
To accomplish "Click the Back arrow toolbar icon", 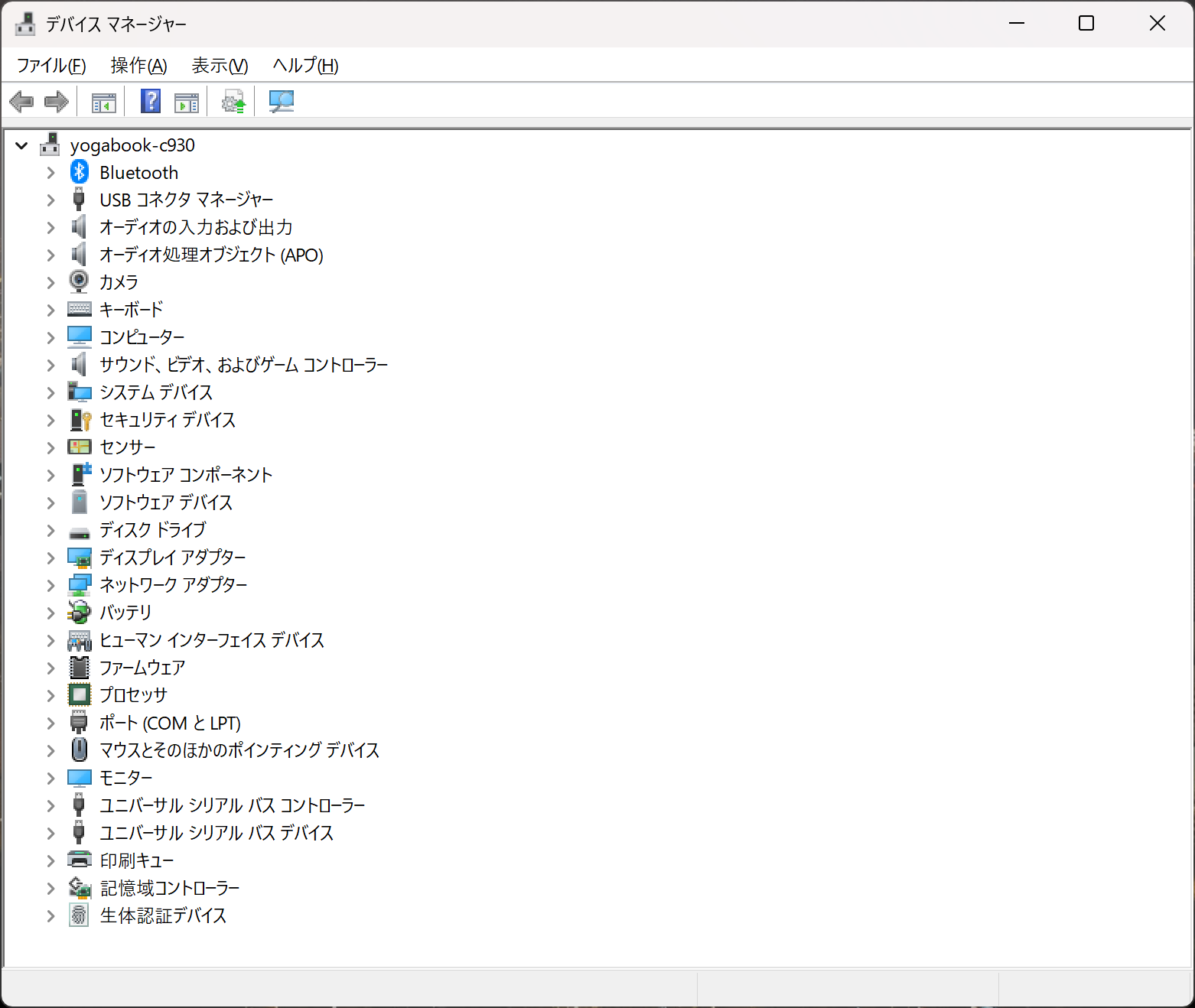I will 21,102.
